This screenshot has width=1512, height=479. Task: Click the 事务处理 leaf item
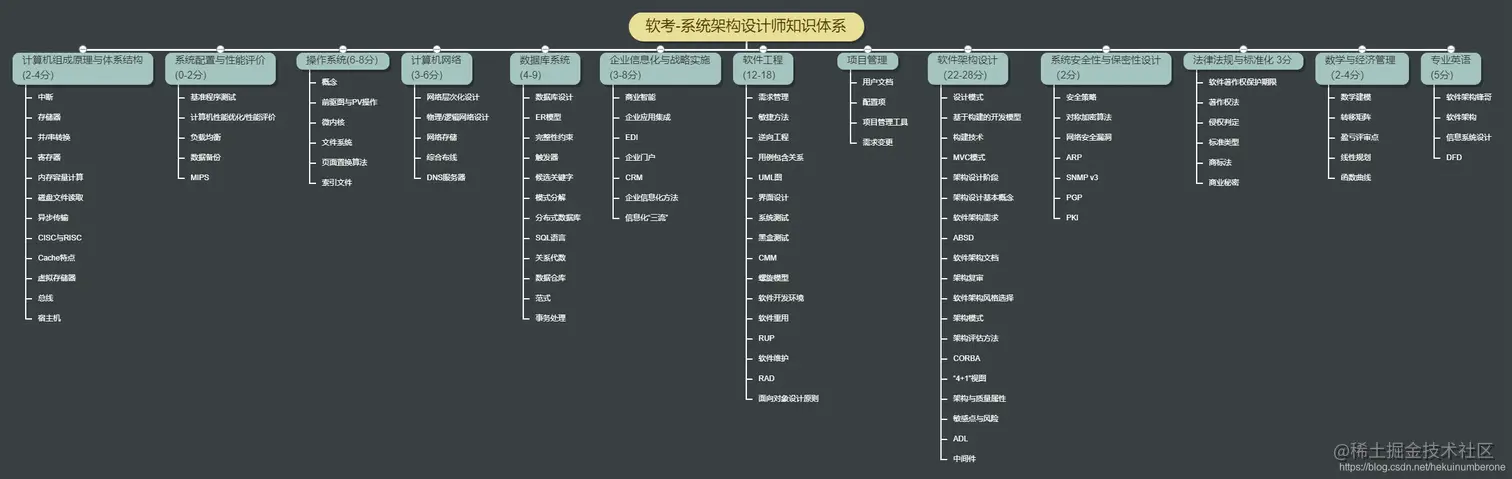pos(550,317)
